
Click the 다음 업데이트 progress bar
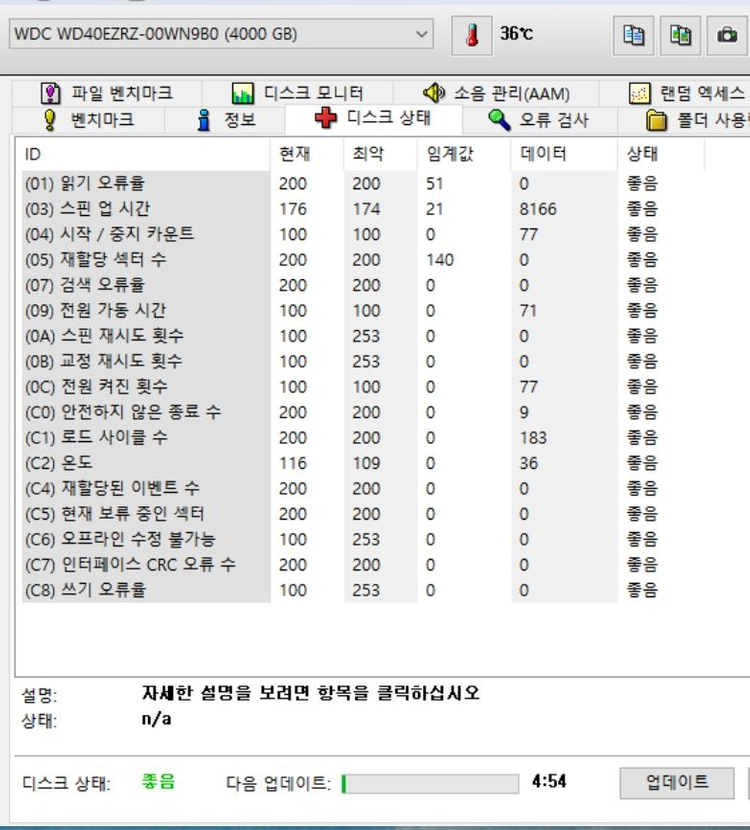pyautogui.click(x=430, y=783)
